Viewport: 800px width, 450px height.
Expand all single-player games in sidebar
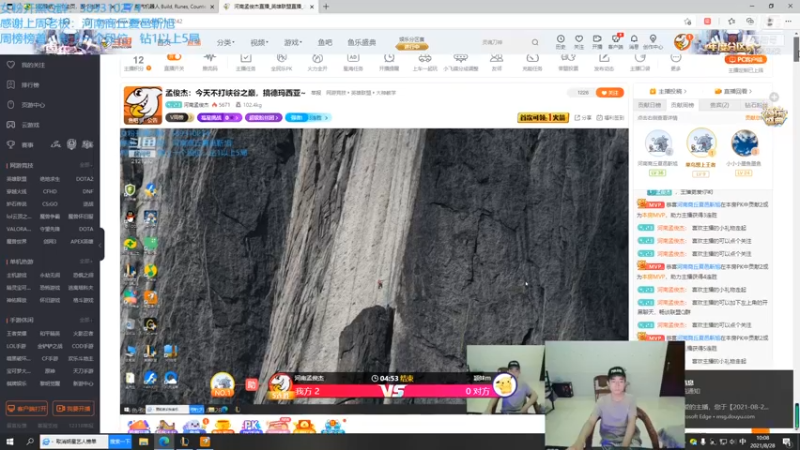pyautogui.click(x=86, y=261)
